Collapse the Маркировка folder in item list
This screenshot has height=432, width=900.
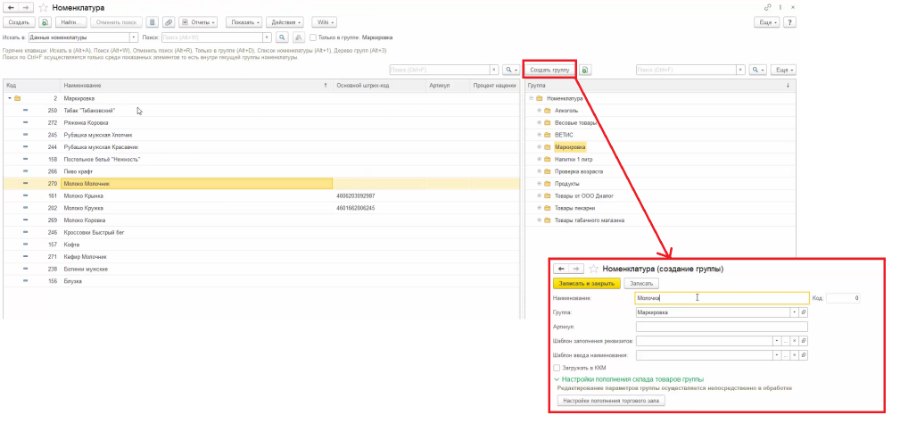pos(10,98)
